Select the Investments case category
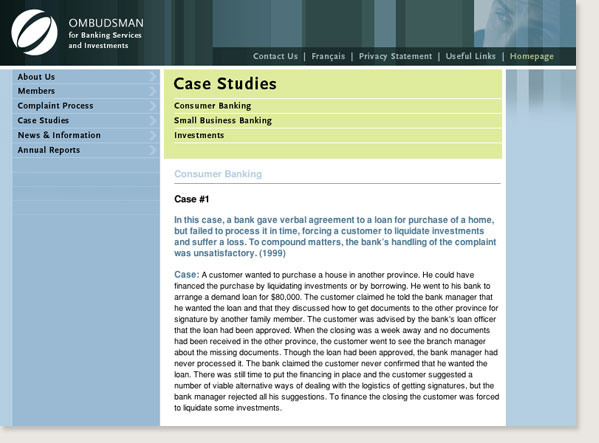 199,135
